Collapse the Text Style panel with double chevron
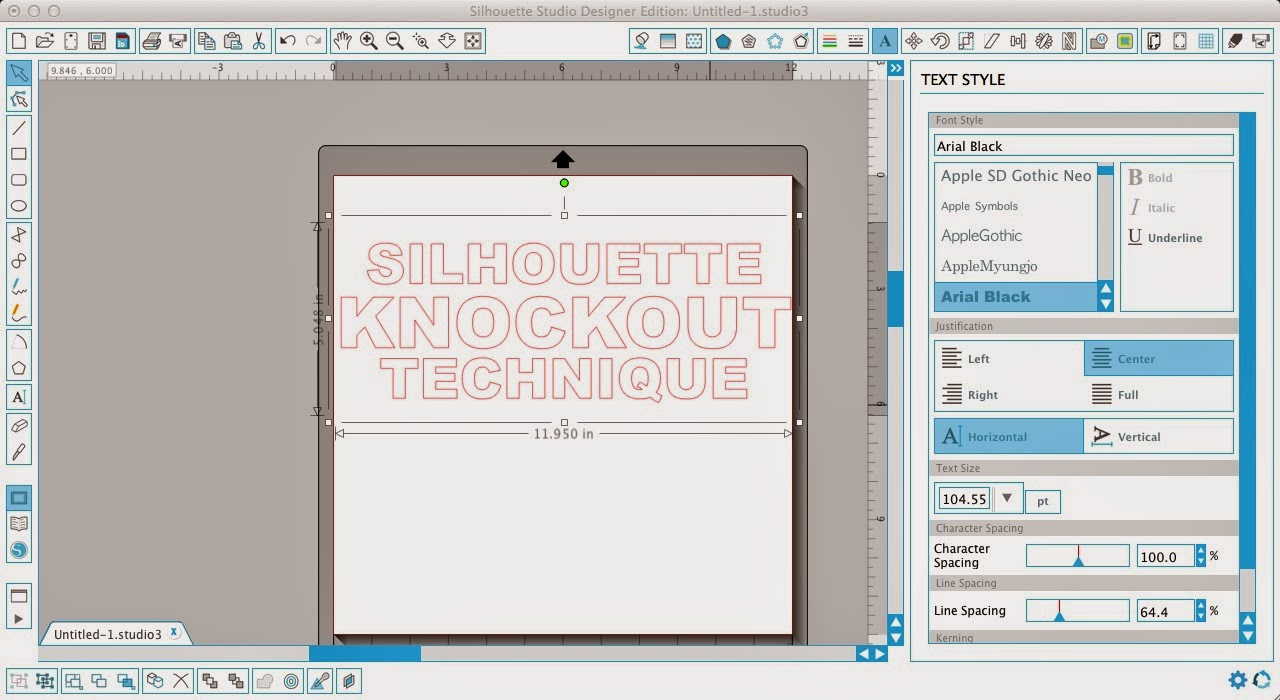The width and height of the screenshot is (1280, 700). coord(895,68)
